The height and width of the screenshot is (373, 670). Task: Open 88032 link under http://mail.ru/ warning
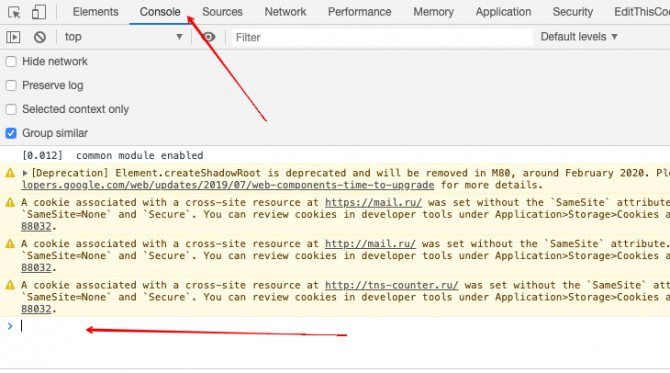pyautogui.click(x=36, y=268)
